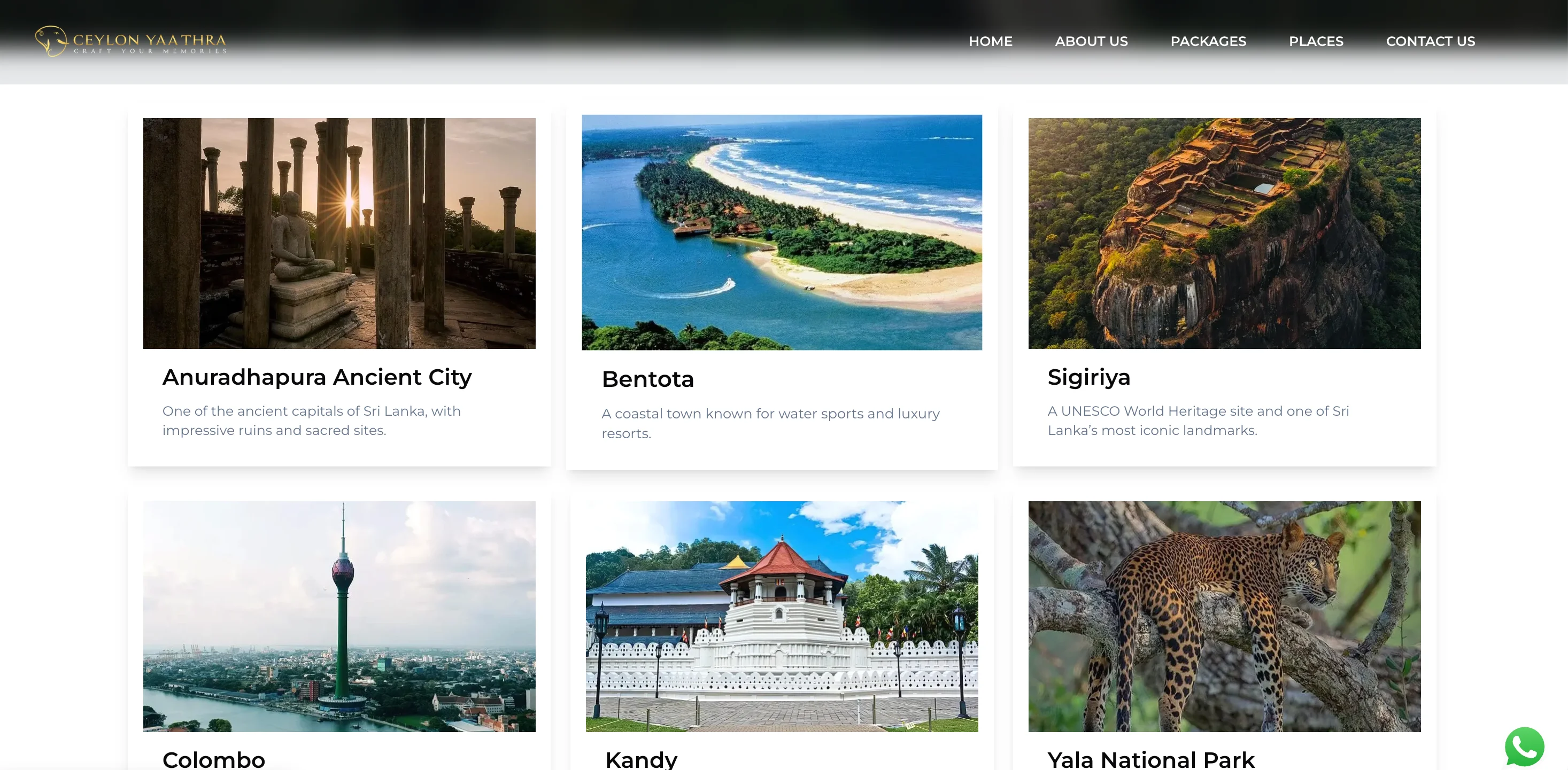Navigate to CONTACT US
The image size is (1568, 770).
pos(1430,41)
